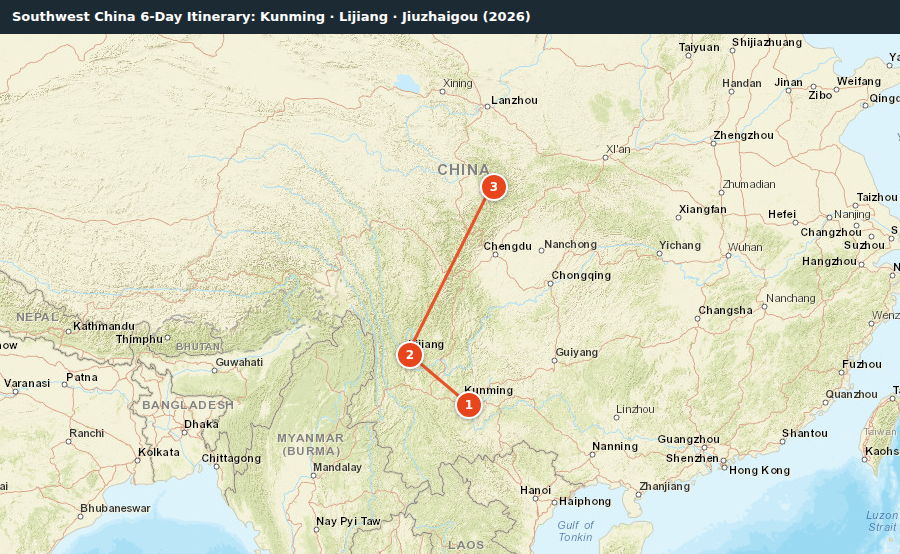Click the Yichang city label
900x554 pixels.
(x=680, y=246)
